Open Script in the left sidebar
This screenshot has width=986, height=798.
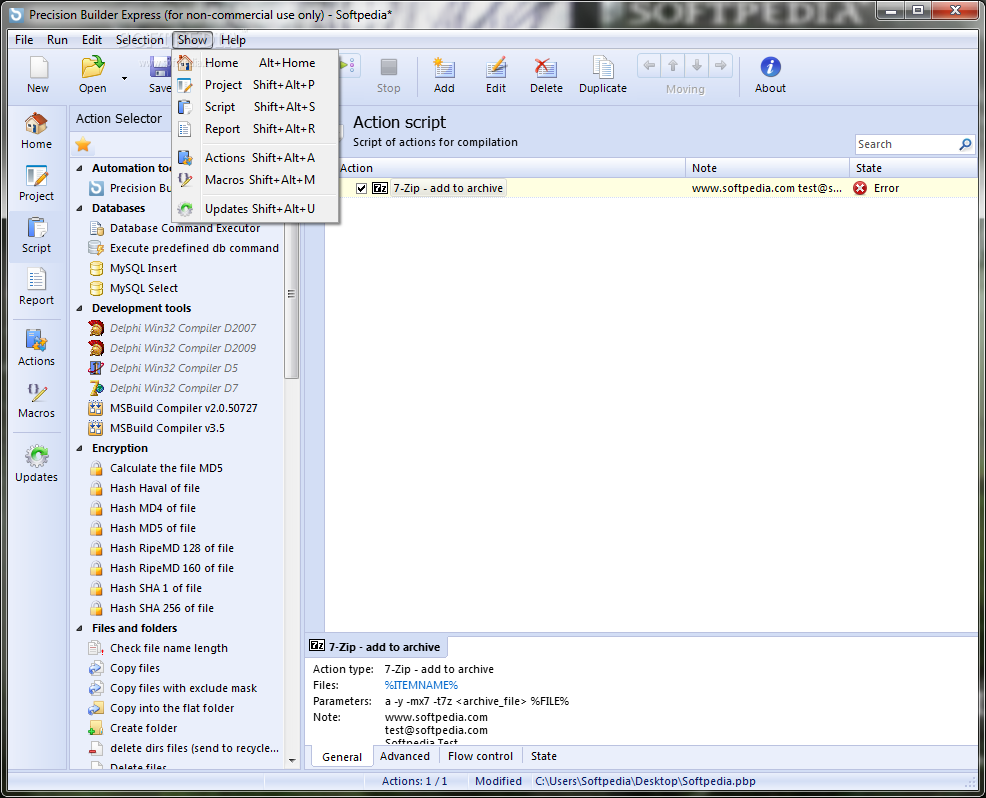click(36, 236)
